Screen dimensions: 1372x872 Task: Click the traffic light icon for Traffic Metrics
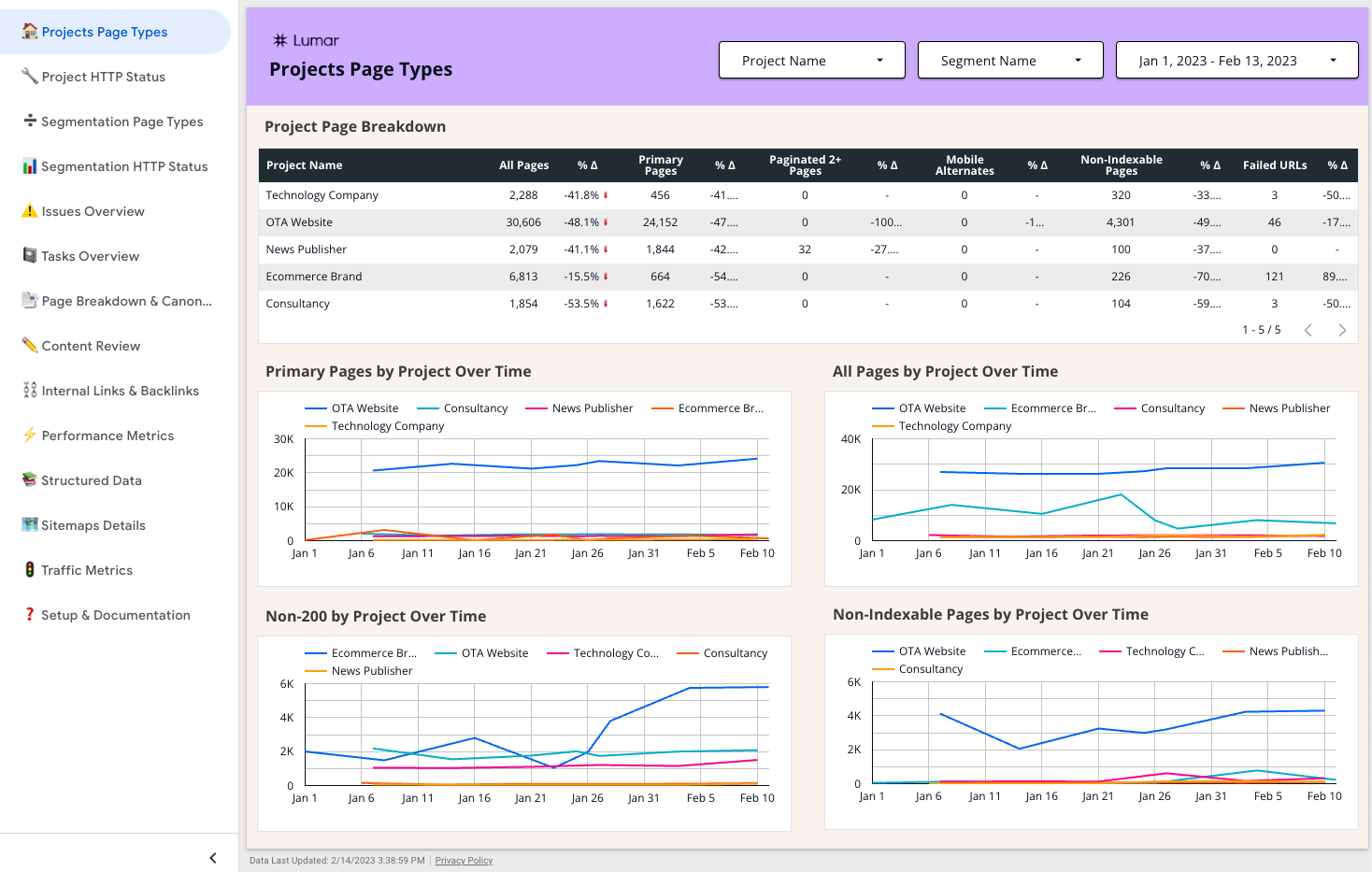[x=30, y=570]
